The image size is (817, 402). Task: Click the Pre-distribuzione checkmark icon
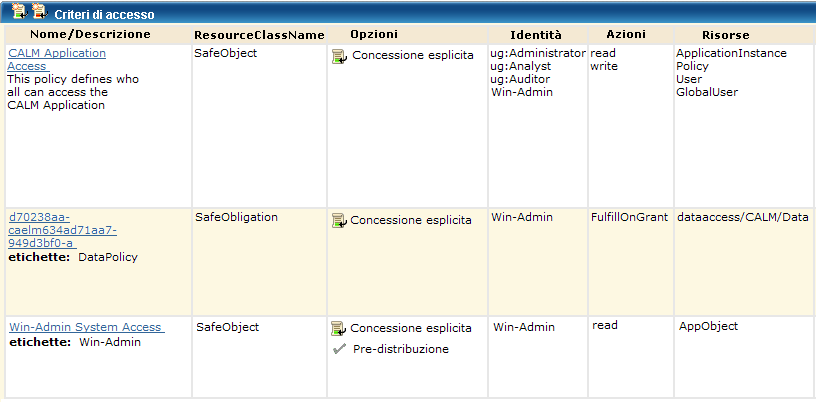(x=339, y=349)
